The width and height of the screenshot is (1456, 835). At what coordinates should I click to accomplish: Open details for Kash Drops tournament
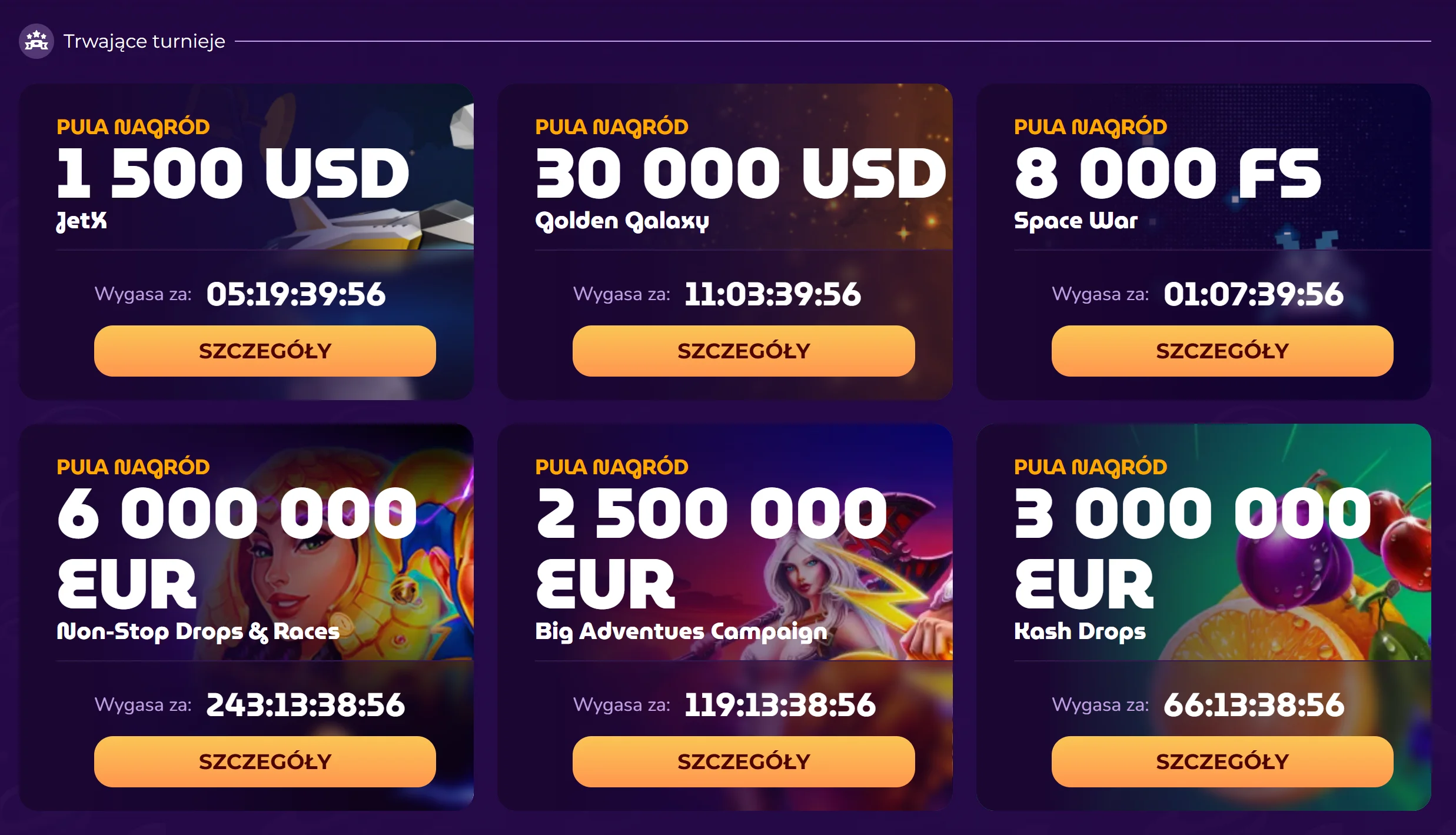[1222, 761]
